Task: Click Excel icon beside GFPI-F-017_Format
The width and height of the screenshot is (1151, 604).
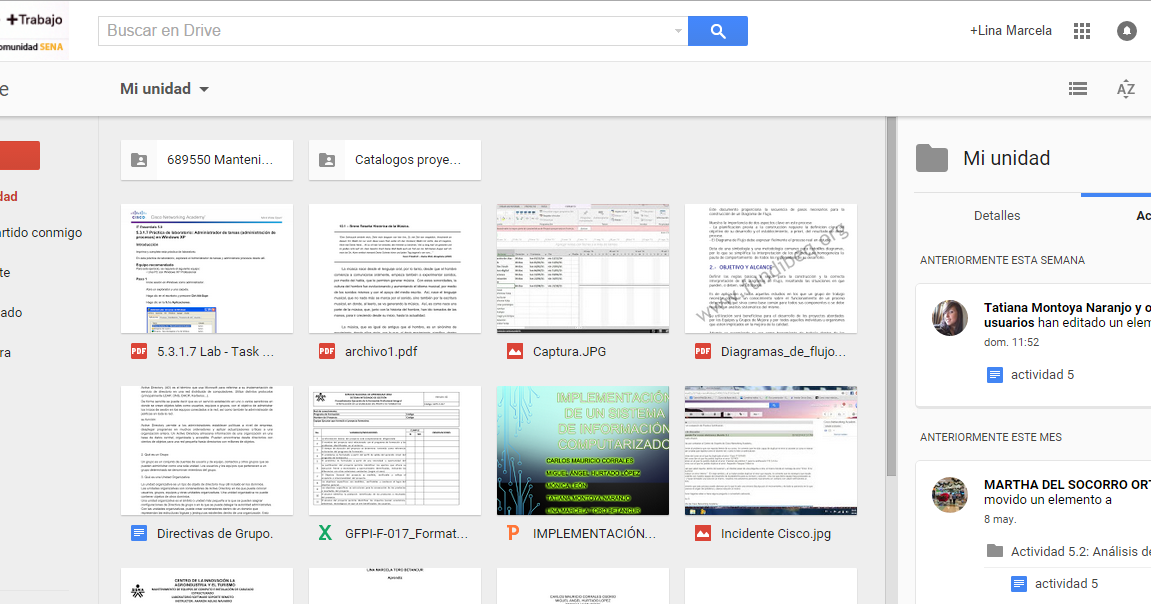Action: pyautogui.click(x=325, y=534)
